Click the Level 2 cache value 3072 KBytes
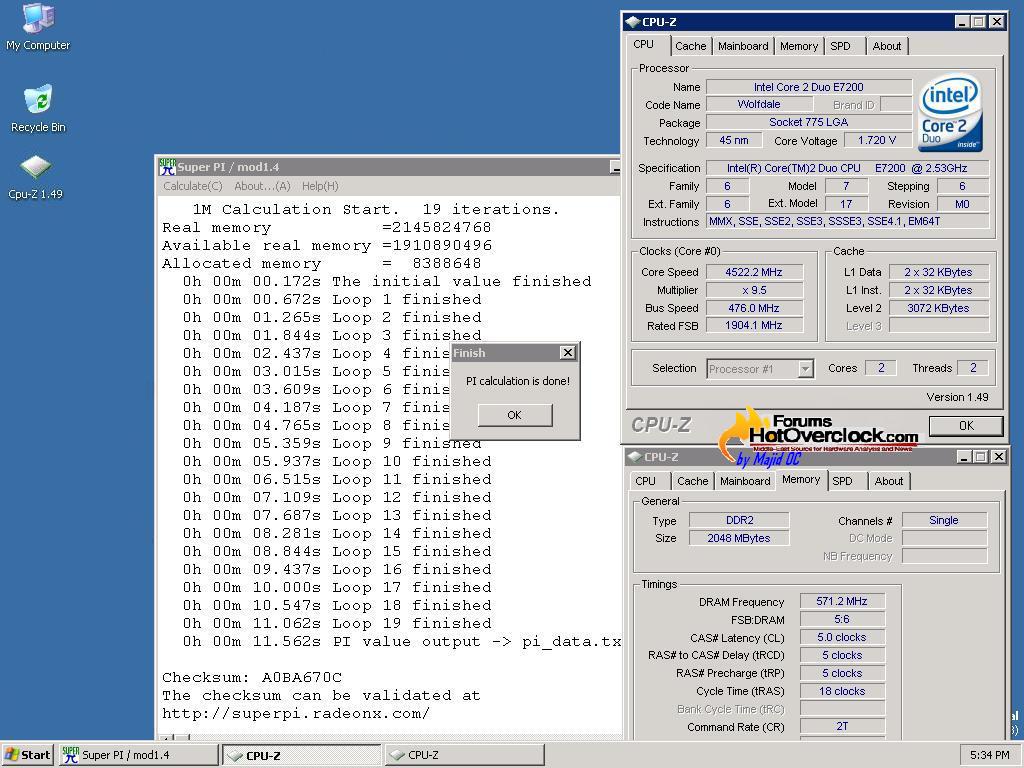The image size is (1024, 768). [938, 308]
